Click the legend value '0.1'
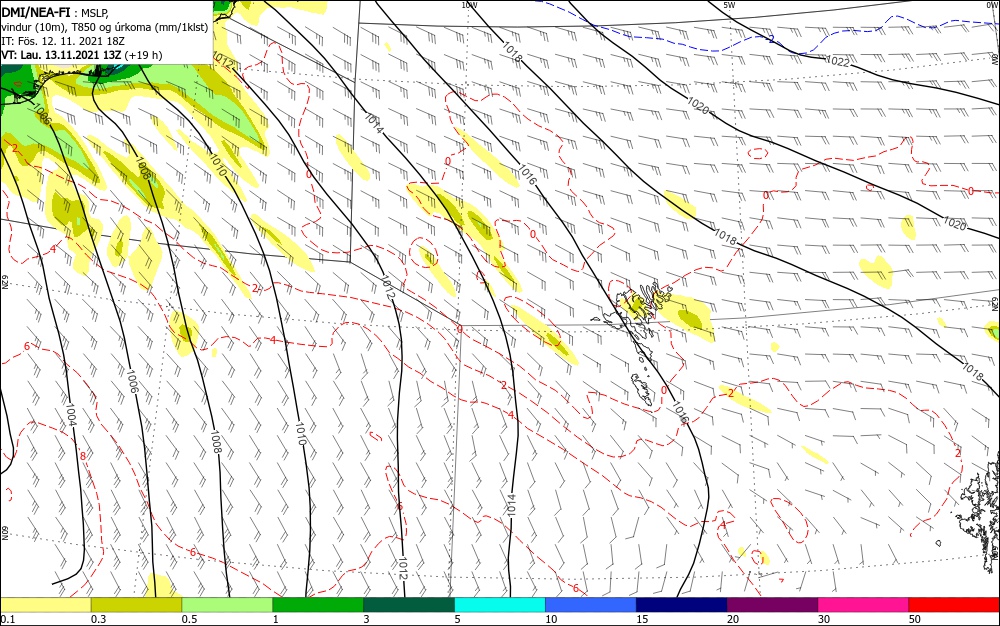 point(8,619)
